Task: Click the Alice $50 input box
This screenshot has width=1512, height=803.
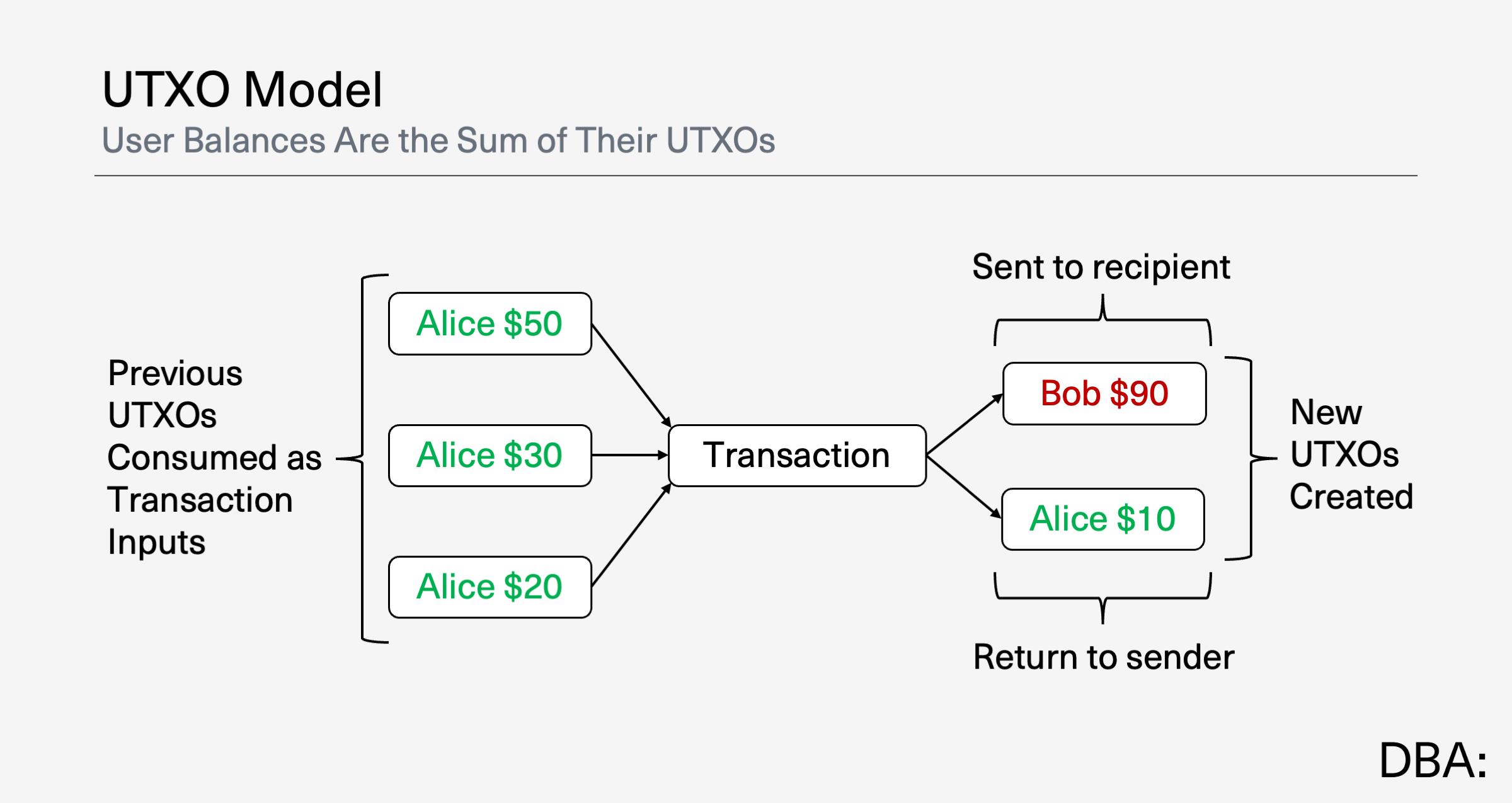Action: pyautogui.click(x=490, y=323)
